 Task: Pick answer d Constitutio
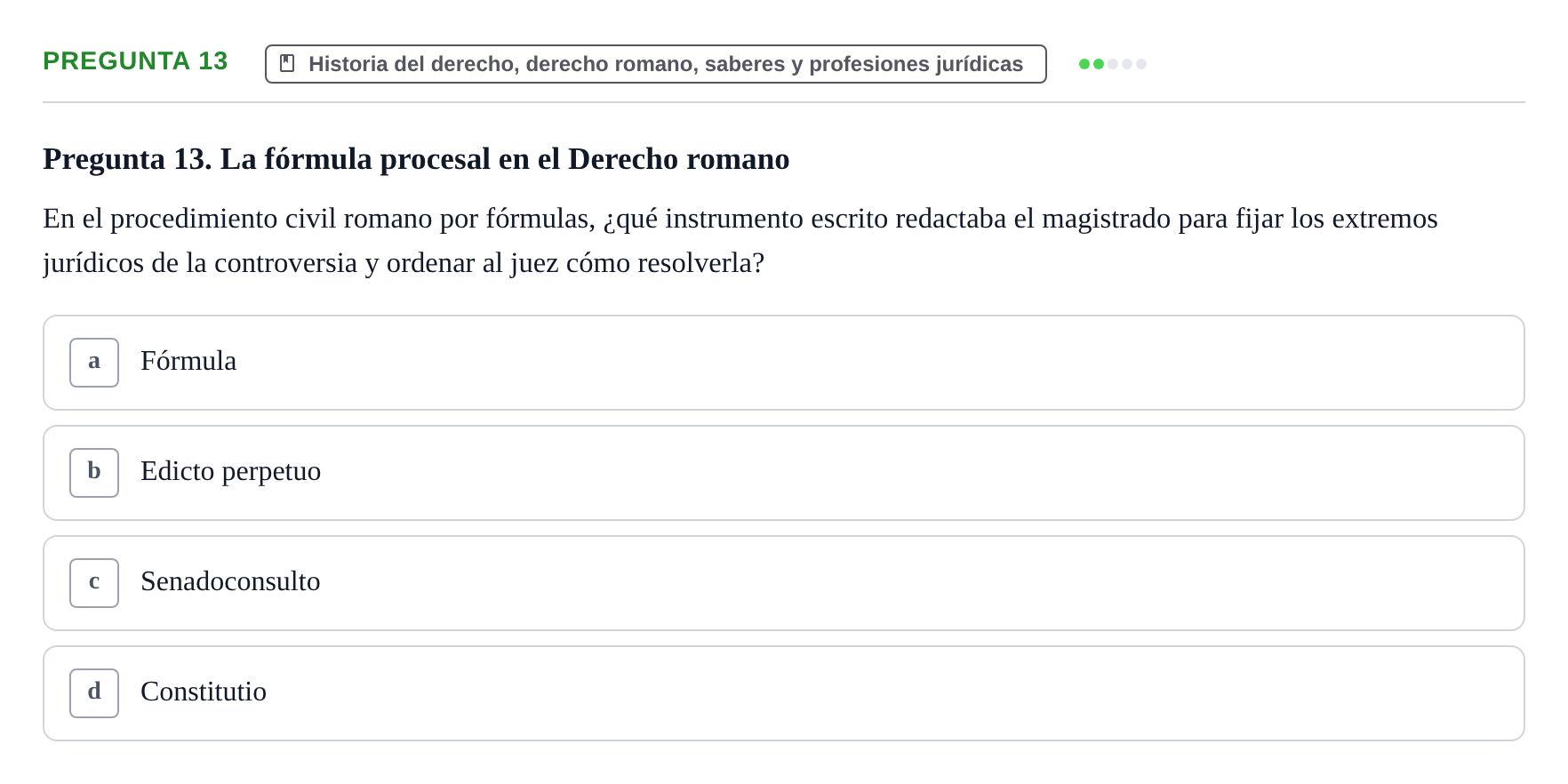coord(783,693)
